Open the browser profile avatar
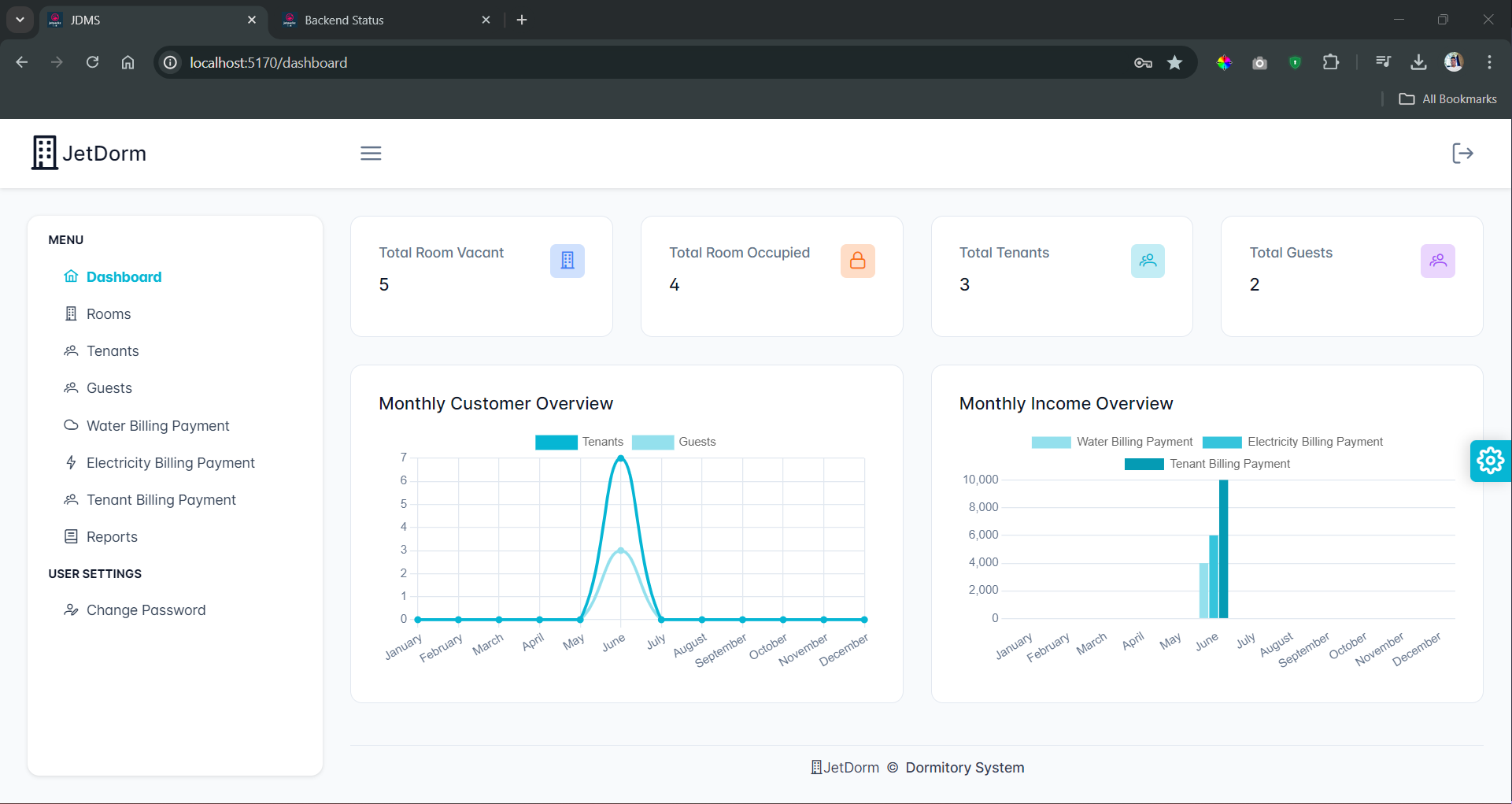The image size is (1512, 804). (1454, 62)
